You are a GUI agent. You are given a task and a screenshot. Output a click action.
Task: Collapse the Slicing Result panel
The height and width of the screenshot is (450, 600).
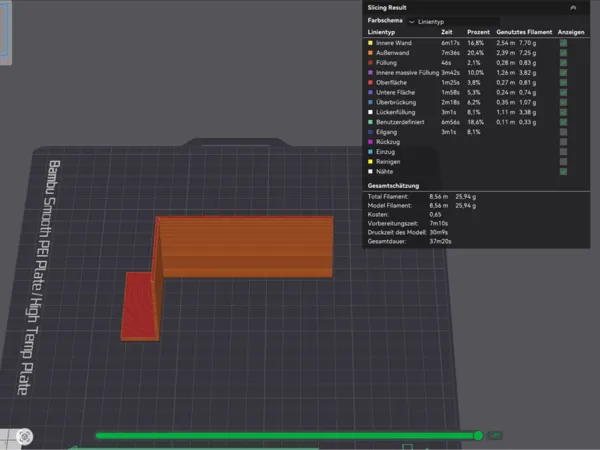coord(573,8)
